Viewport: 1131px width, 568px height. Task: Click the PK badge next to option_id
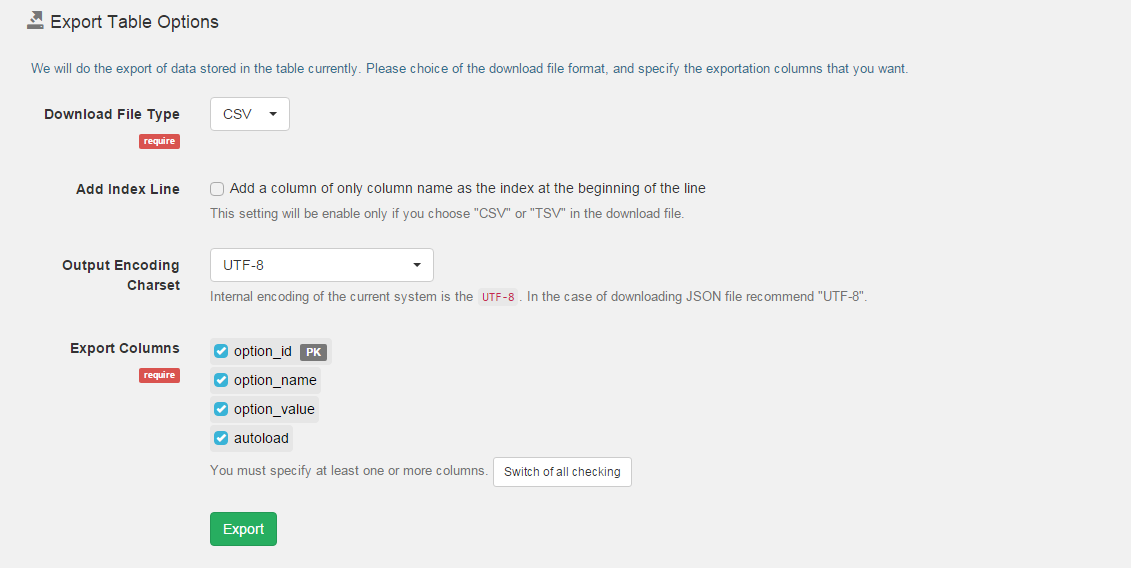tap(313, 352)
